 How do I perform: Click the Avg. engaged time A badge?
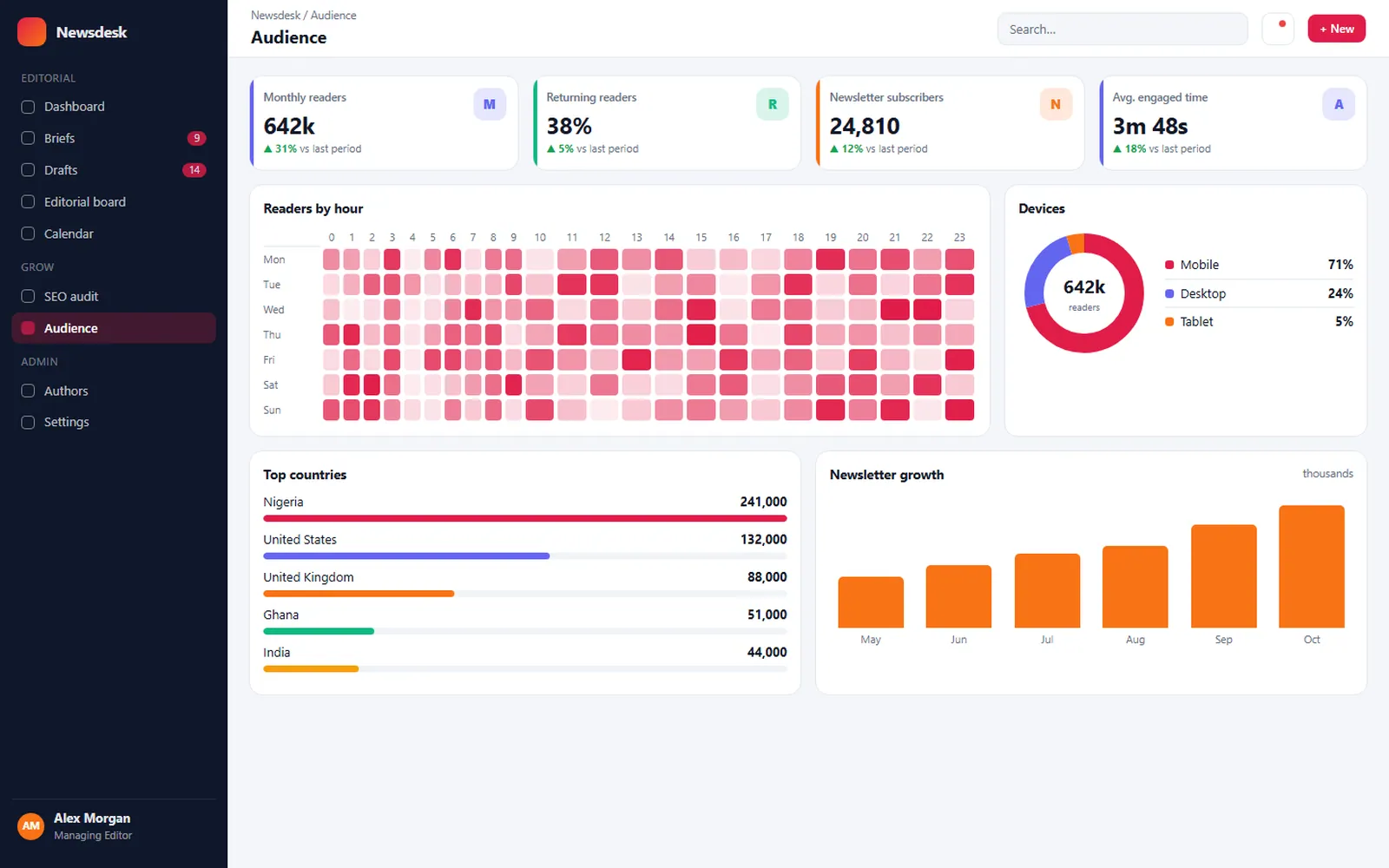click(1339, 104)
